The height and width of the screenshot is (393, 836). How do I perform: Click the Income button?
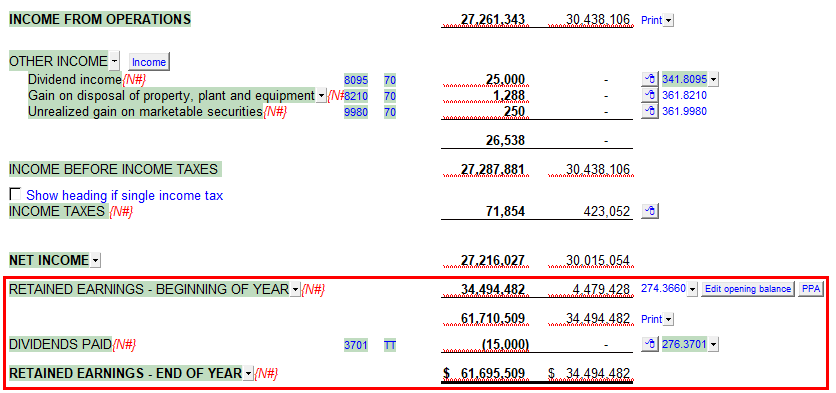(x=149, y=62)
